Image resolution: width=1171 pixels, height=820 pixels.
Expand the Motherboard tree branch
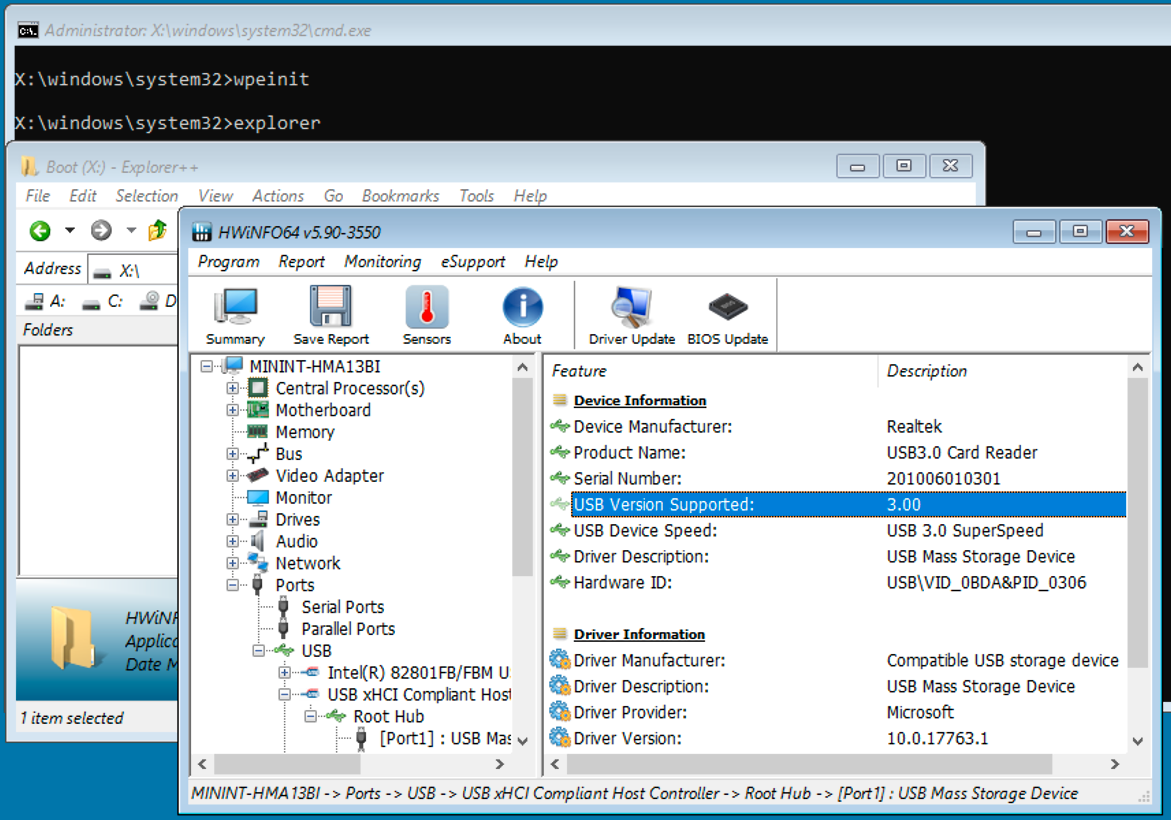232,410
